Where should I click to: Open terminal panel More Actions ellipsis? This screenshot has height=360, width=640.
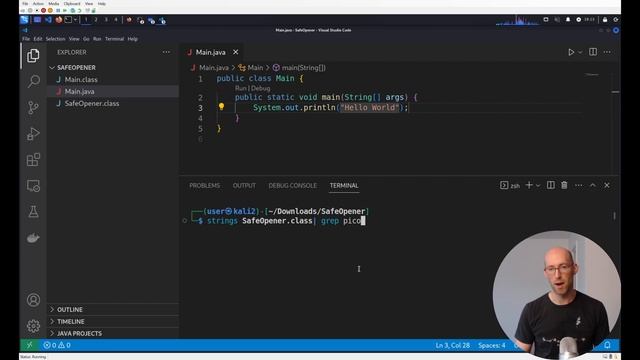(578, 185)
